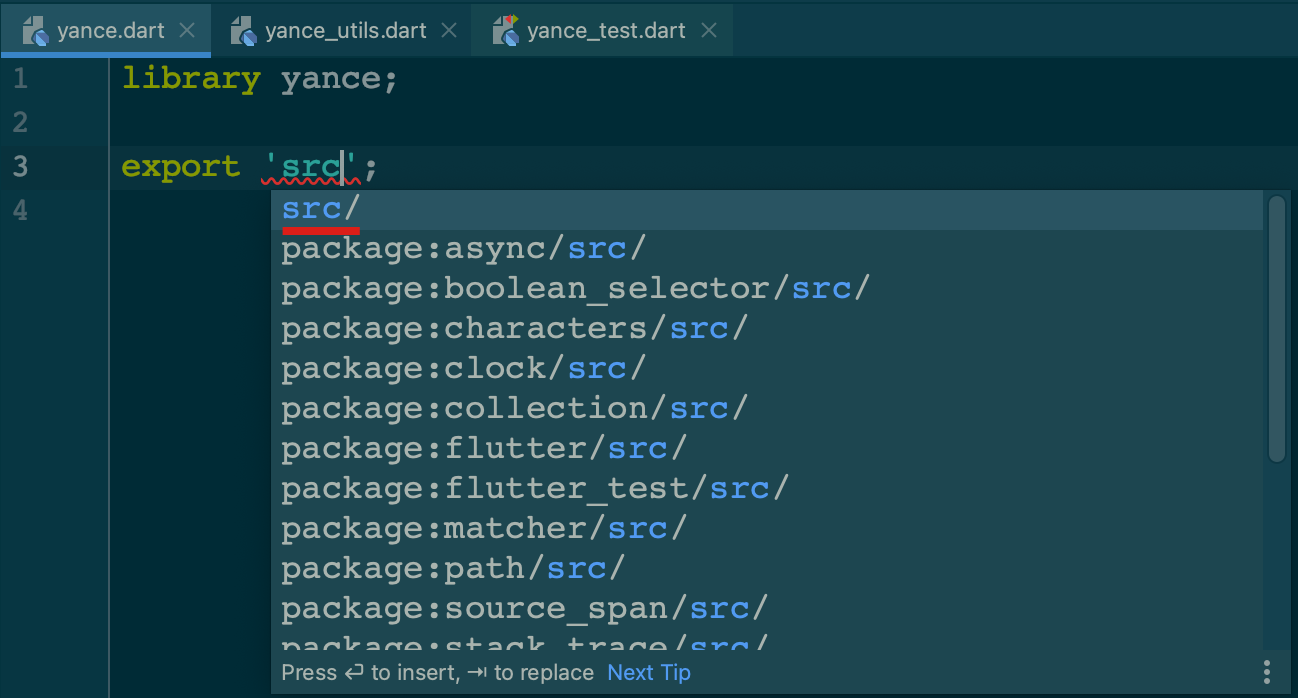This screenshot has width=1298, height=698.
Task: Click the completion list scrollbar thumb
Action: tap(1277, 329)
